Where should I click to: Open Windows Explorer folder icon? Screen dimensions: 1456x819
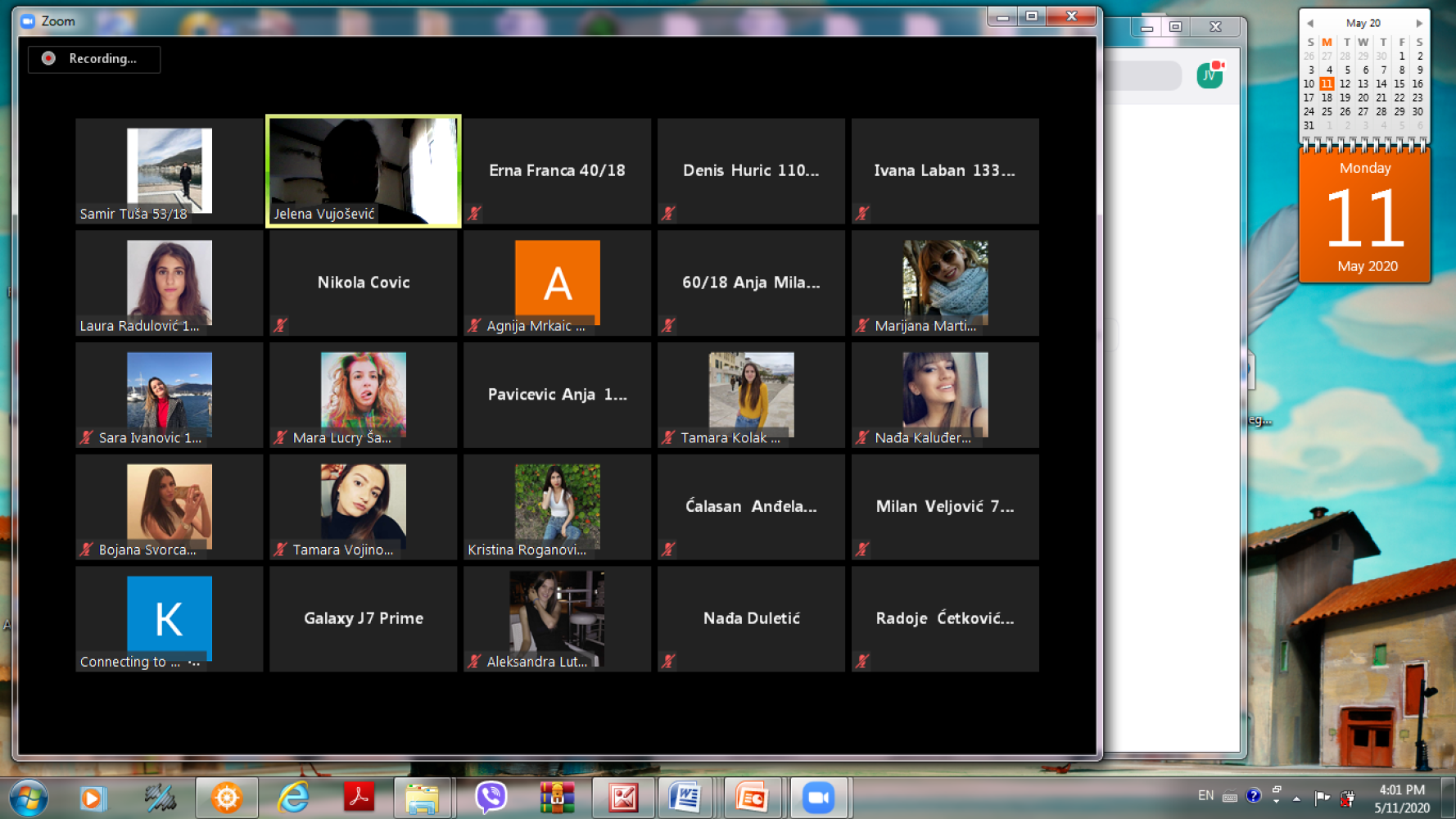[423, 798]
